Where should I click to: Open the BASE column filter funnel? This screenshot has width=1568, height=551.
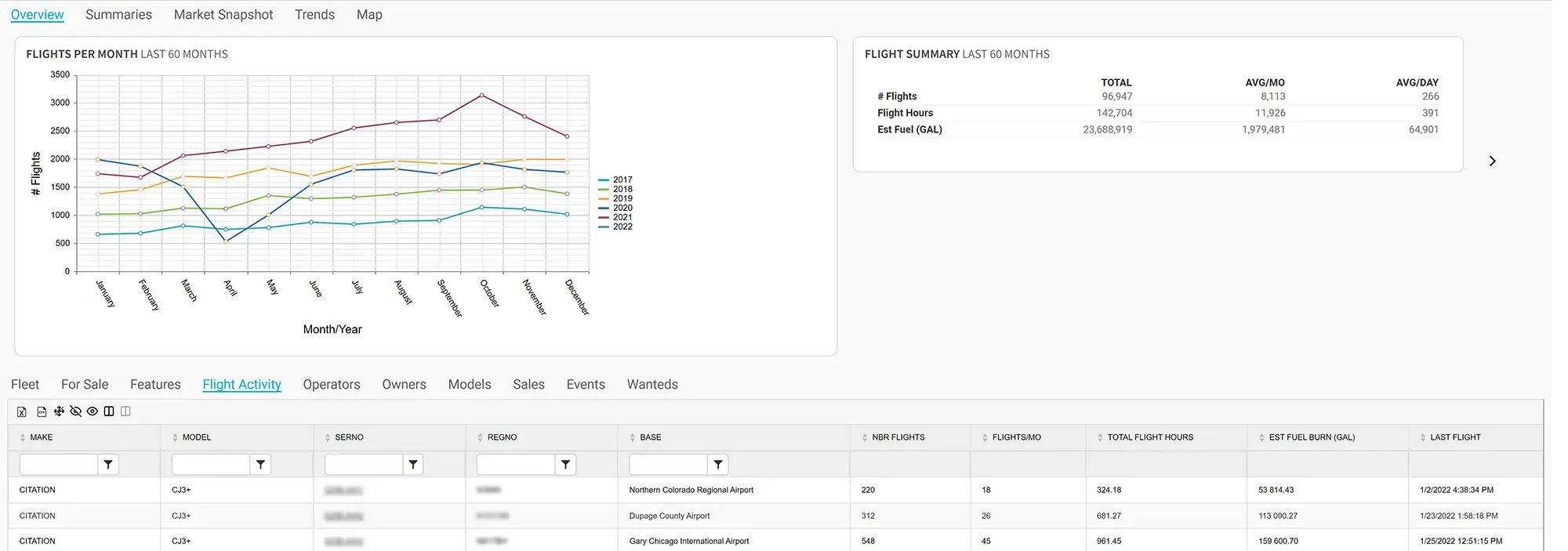coord(718,465)
